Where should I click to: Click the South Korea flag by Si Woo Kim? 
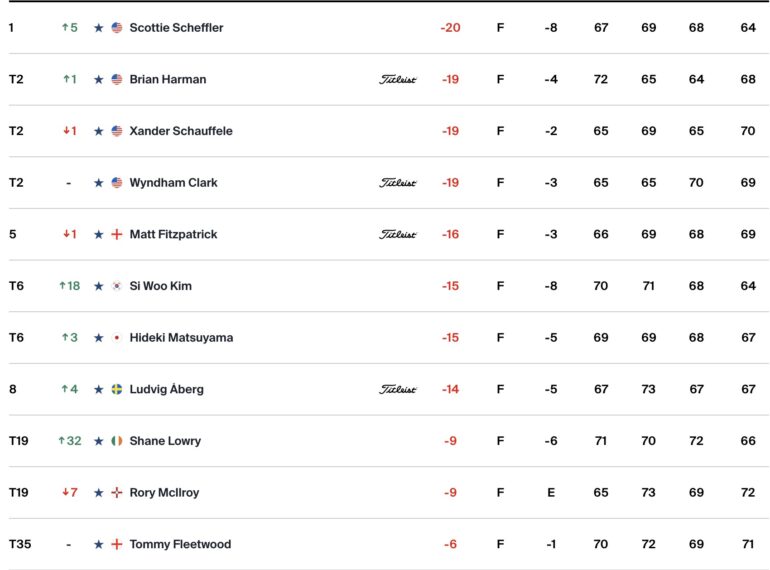coord(117,286)
